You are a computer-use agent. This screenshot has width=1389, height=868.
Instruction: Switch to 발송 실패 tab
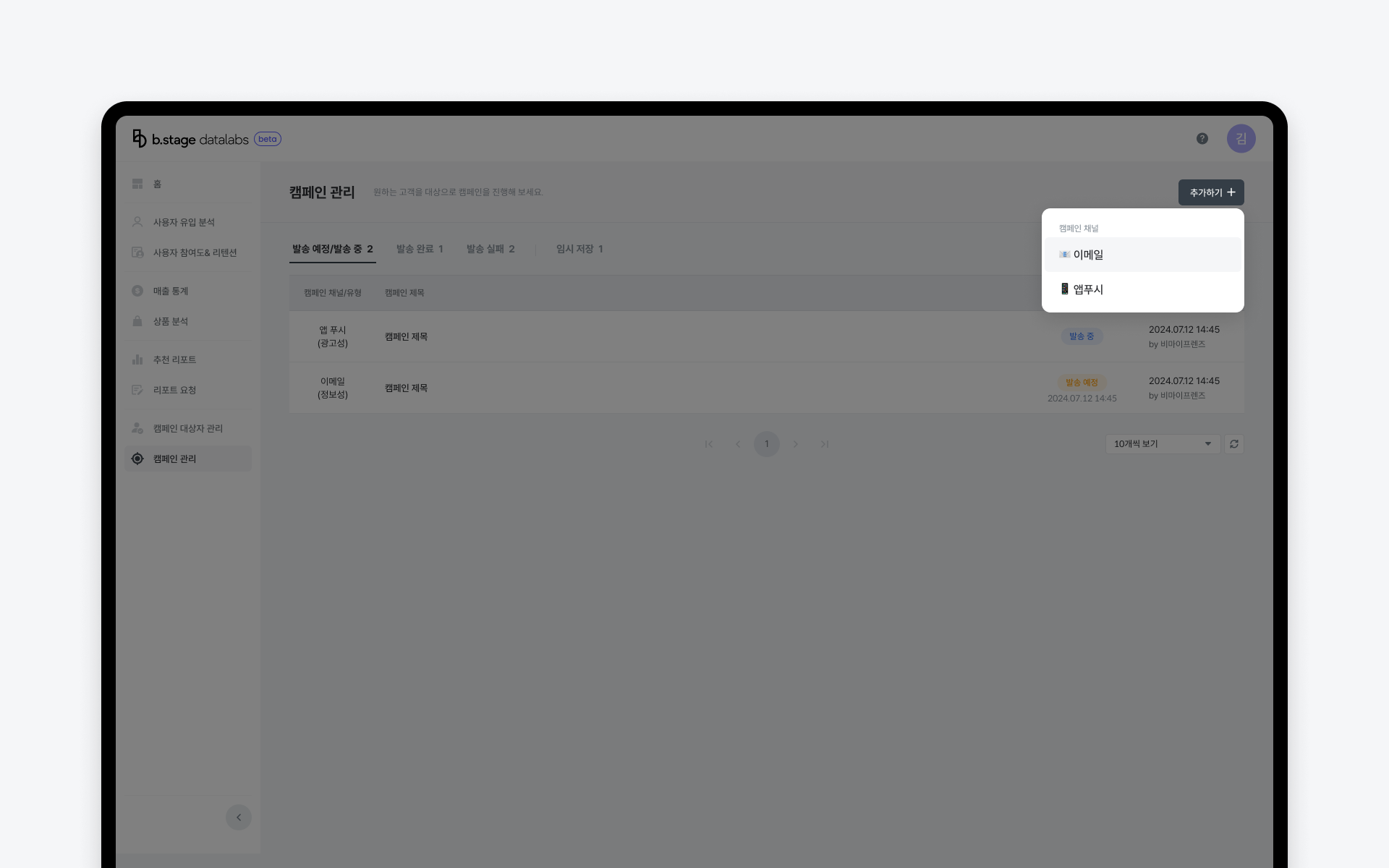click(490, 249)
